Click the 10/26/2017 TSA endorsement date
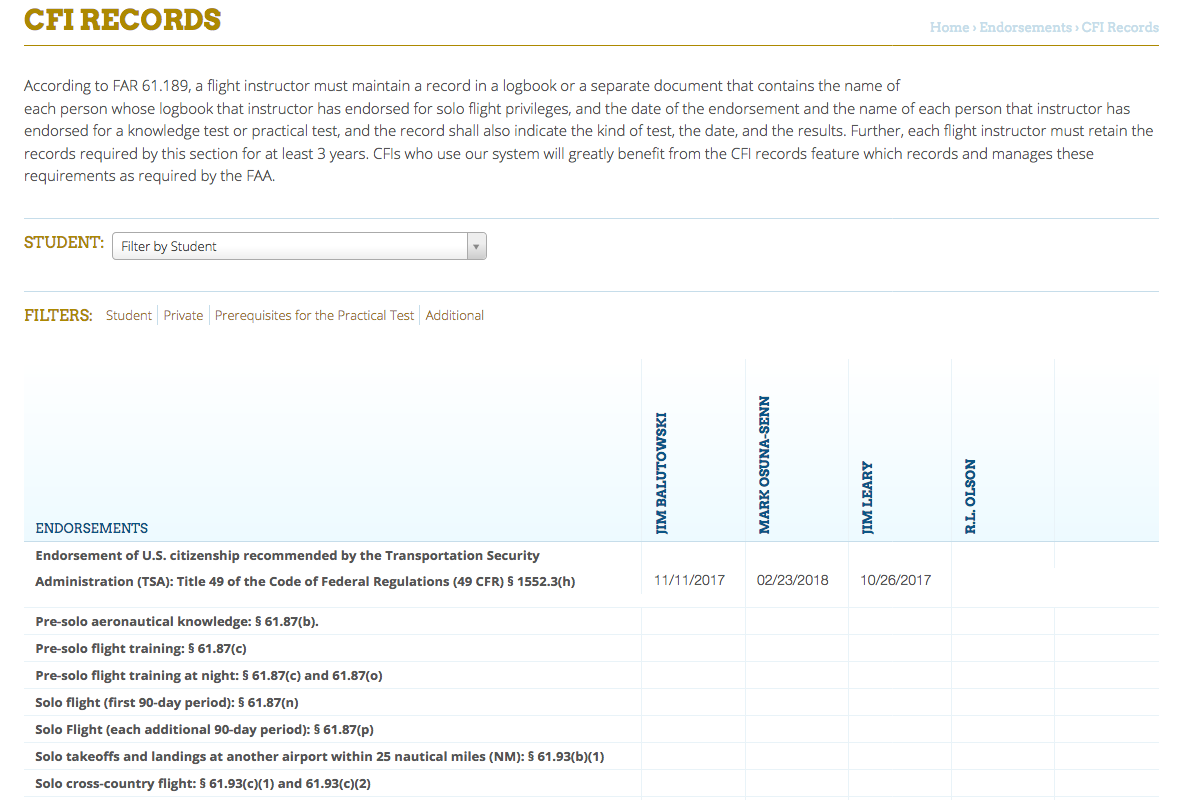 (896, 580)
